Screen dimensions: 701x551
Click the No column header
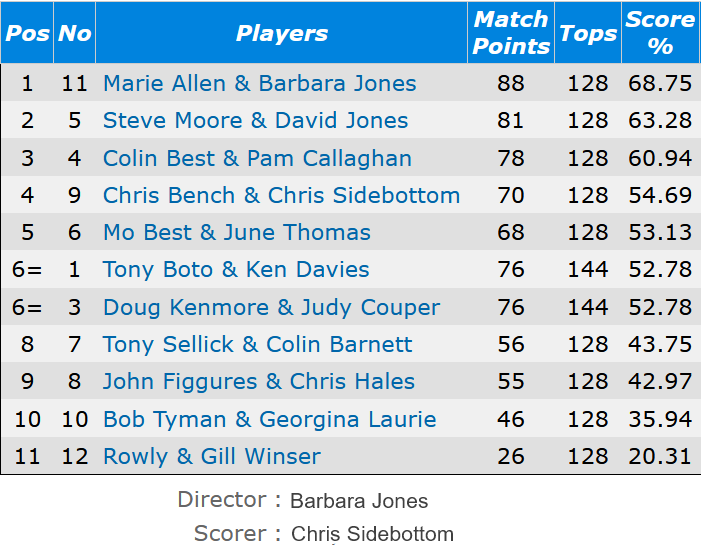click(x=75, y=33)
